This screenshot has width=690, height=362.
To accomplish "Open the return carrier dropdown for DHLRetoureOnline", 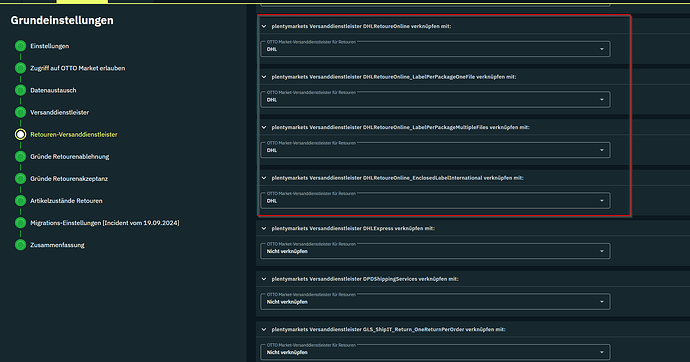I will point(435,49).
